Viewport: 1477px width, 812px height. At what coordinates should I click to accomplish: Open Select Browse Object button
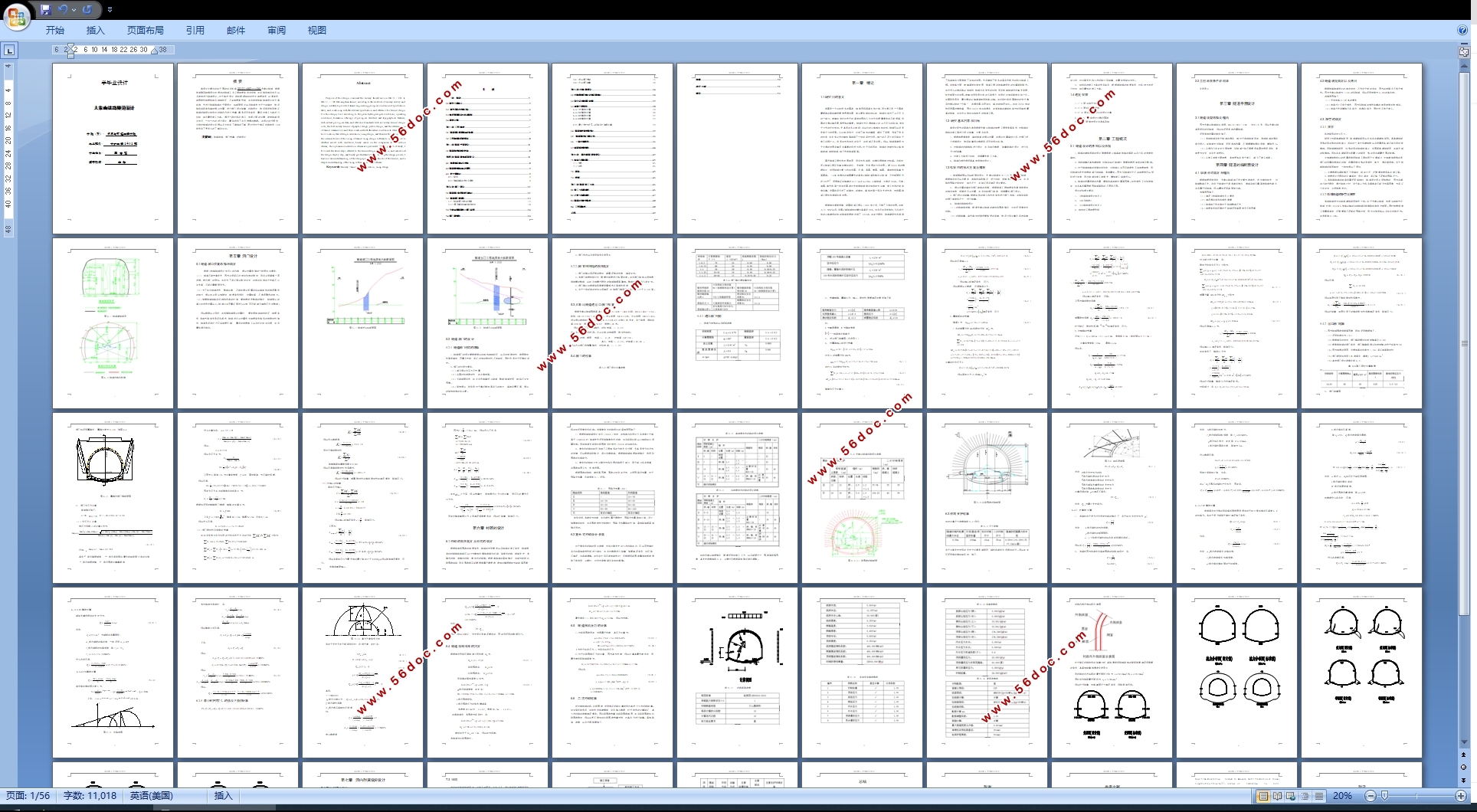[x=1464, y=768]
